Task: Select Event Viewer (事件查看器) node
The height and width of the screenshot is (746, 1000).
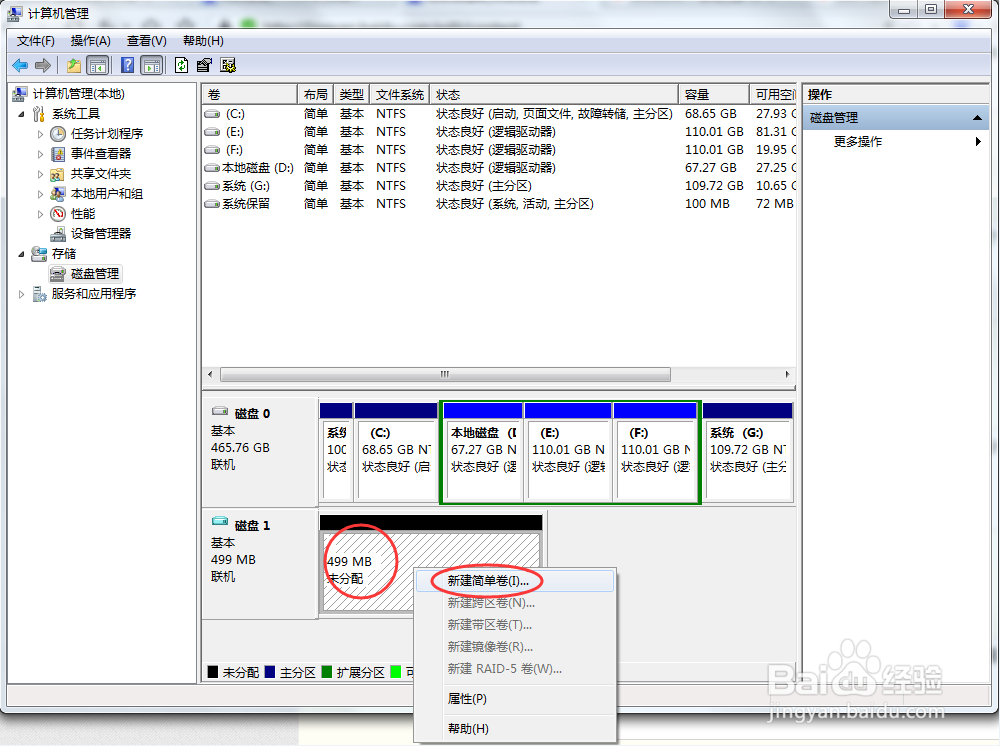Action: click(x=101, y=154)
